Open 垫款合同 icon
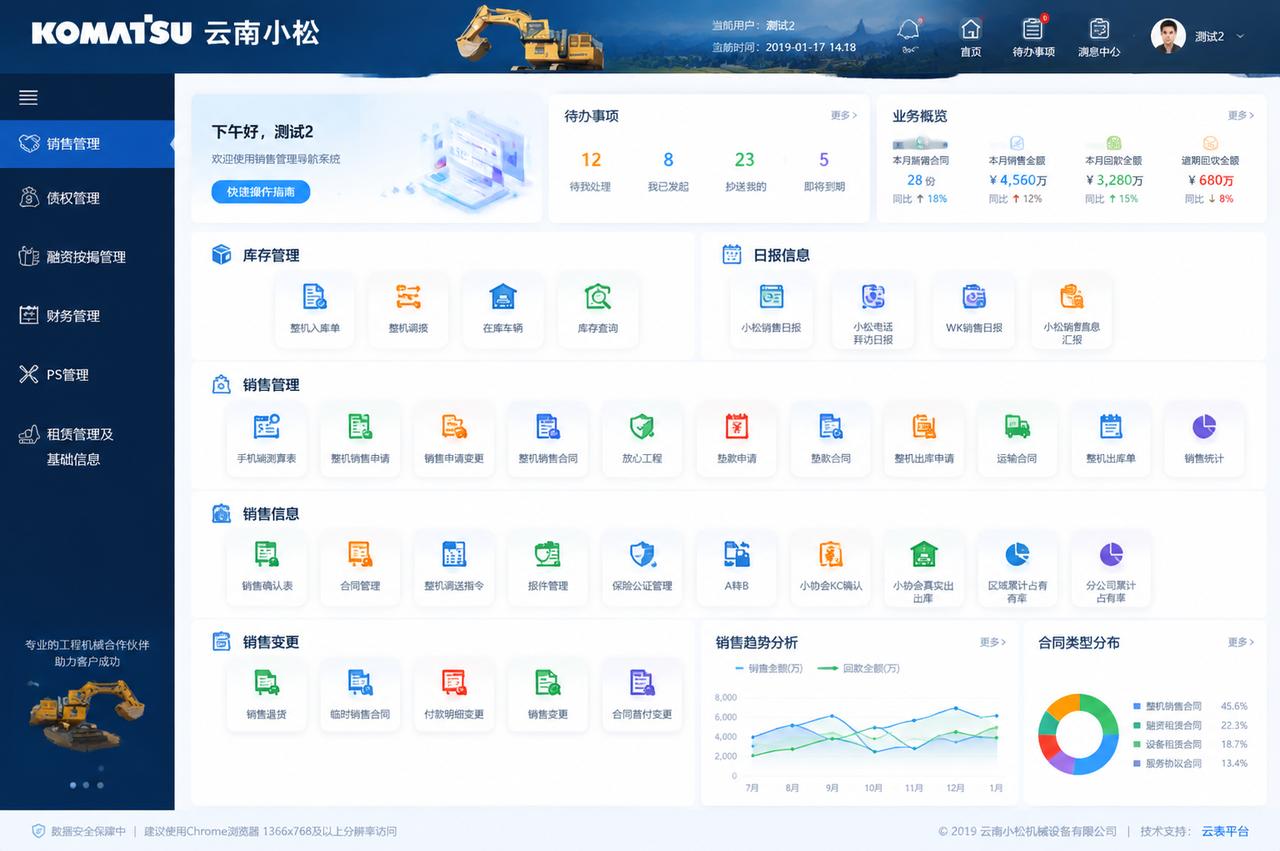 tap(831, 427)
